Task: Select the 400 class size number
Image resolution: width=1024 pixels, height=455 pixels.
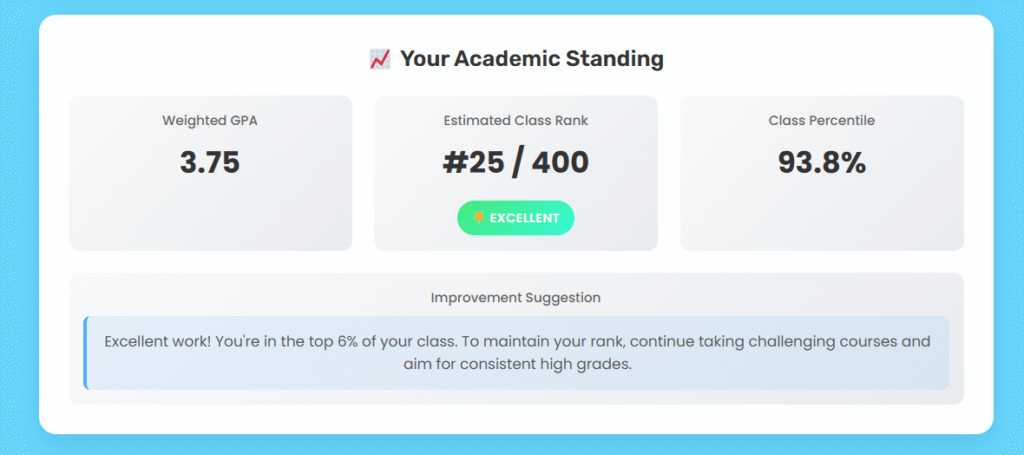Action: [x=560, y=162]
